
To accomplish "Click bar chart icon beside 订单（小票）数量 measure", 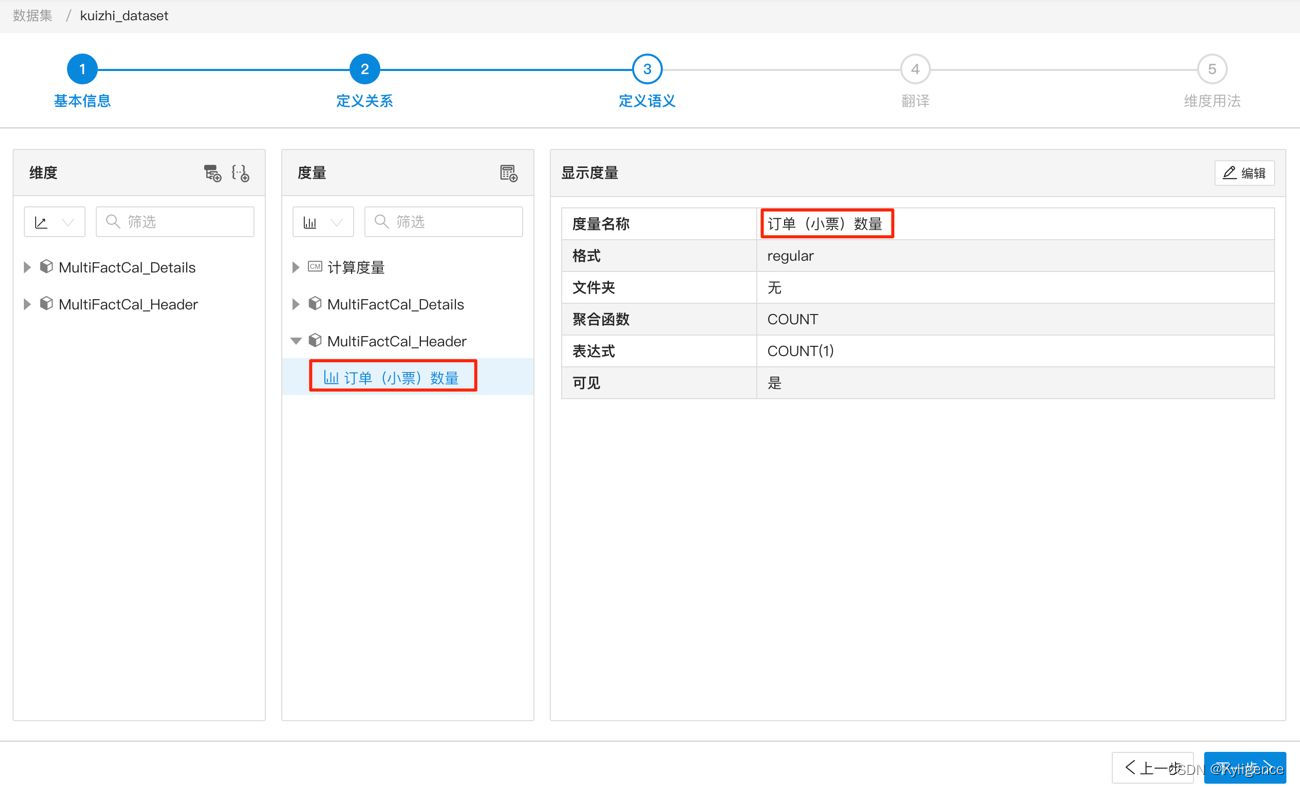I will [331, 377].
